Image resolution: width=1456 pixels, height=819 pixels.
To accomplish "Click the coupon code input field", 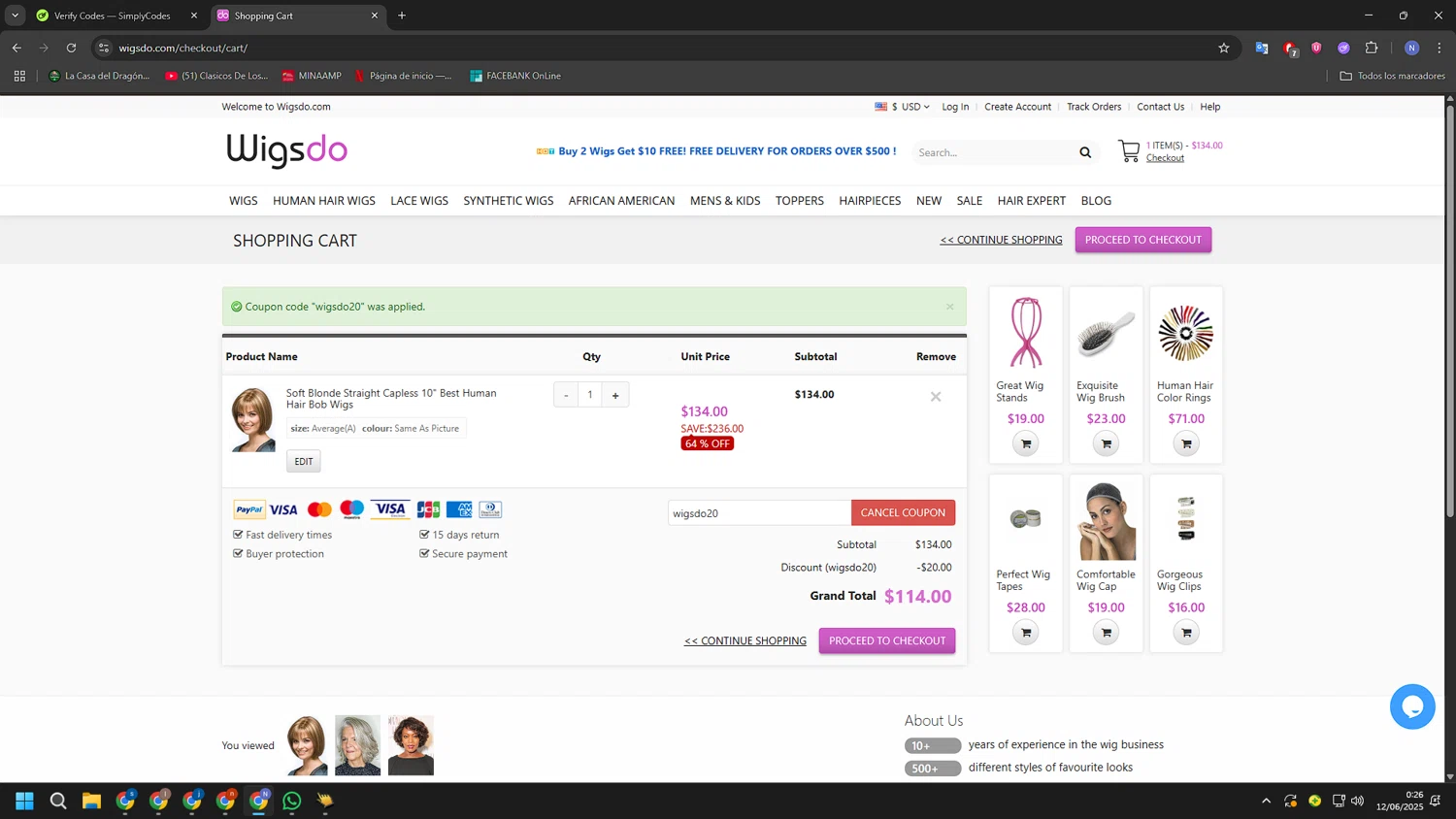I will tap(759, 513).
